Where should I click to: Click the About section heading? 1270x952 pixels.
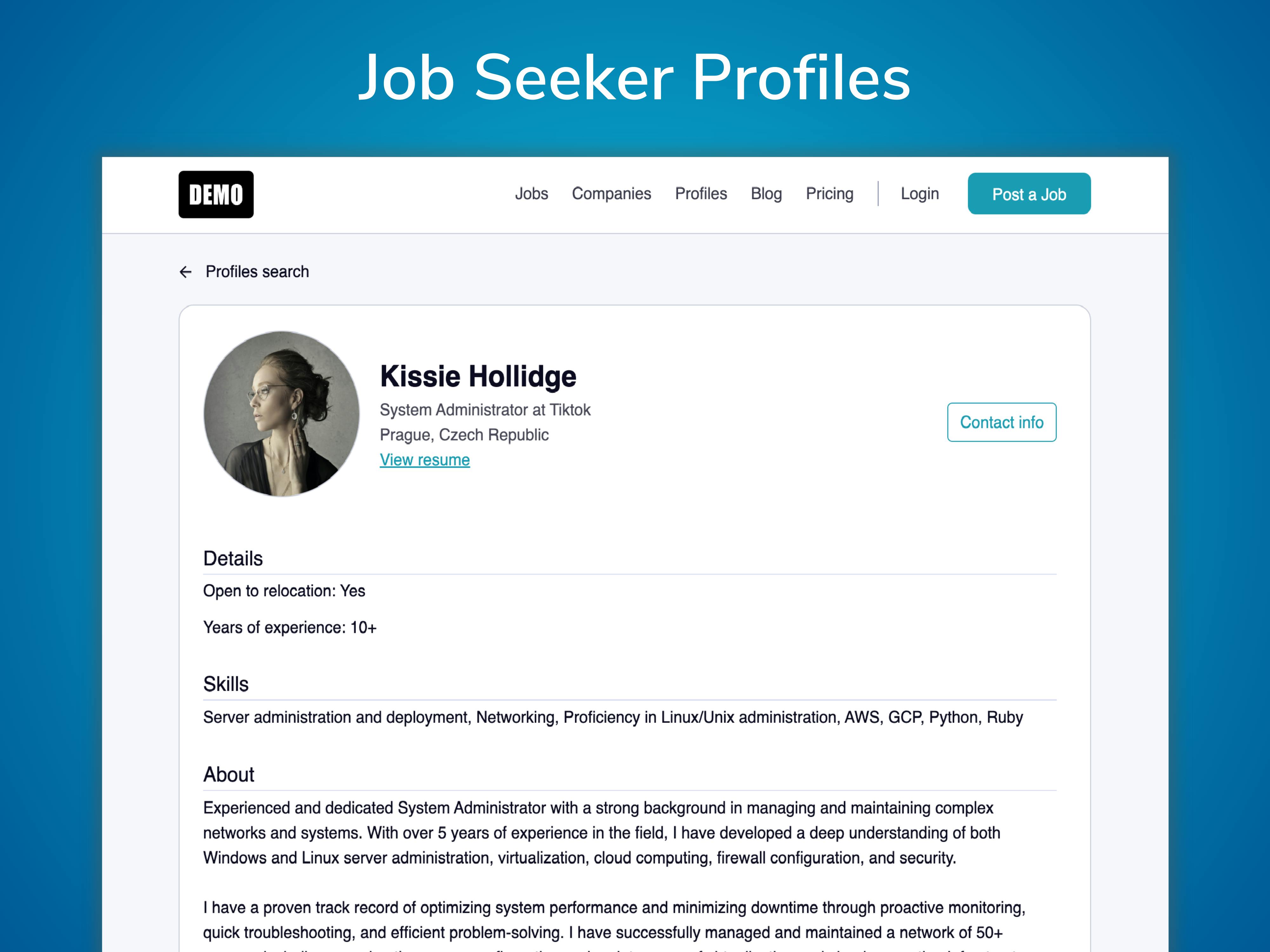(x=229, y=775)
